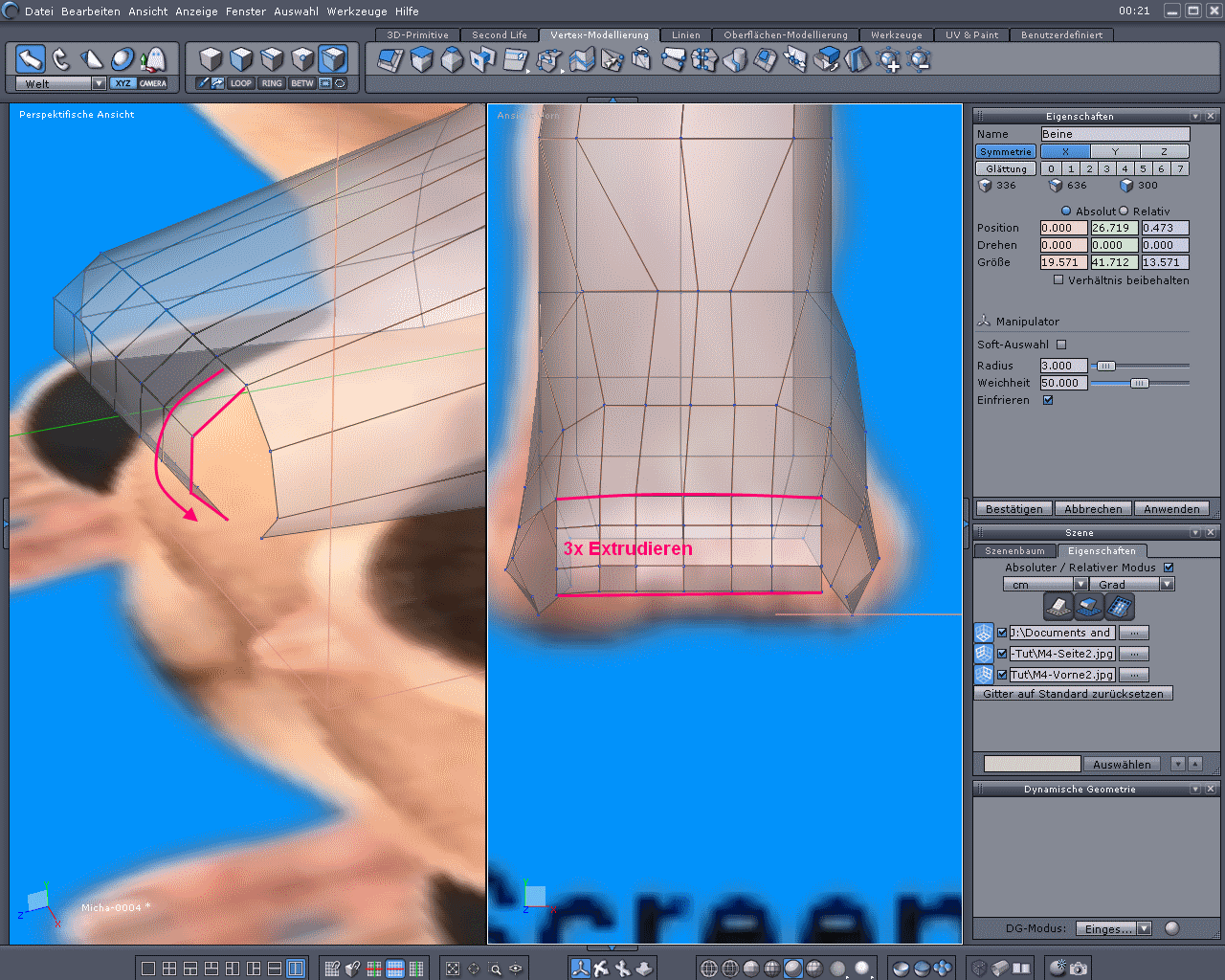Adjust the Weichheit slider

pyautogui.click(x=1139, y=383)
